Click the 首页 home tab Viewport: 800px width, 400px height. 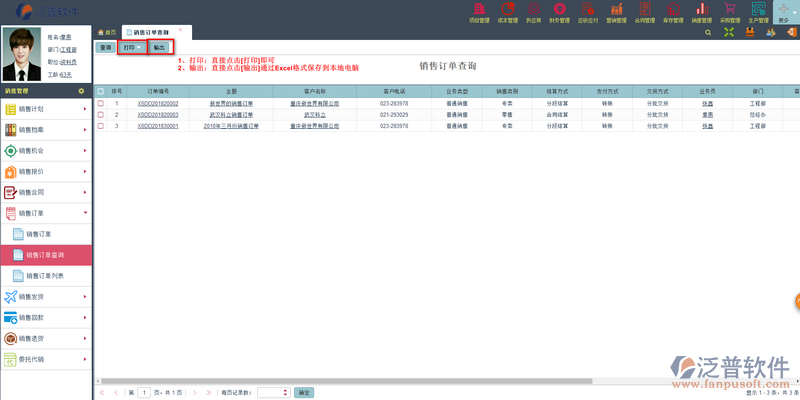tap(107, 32)
